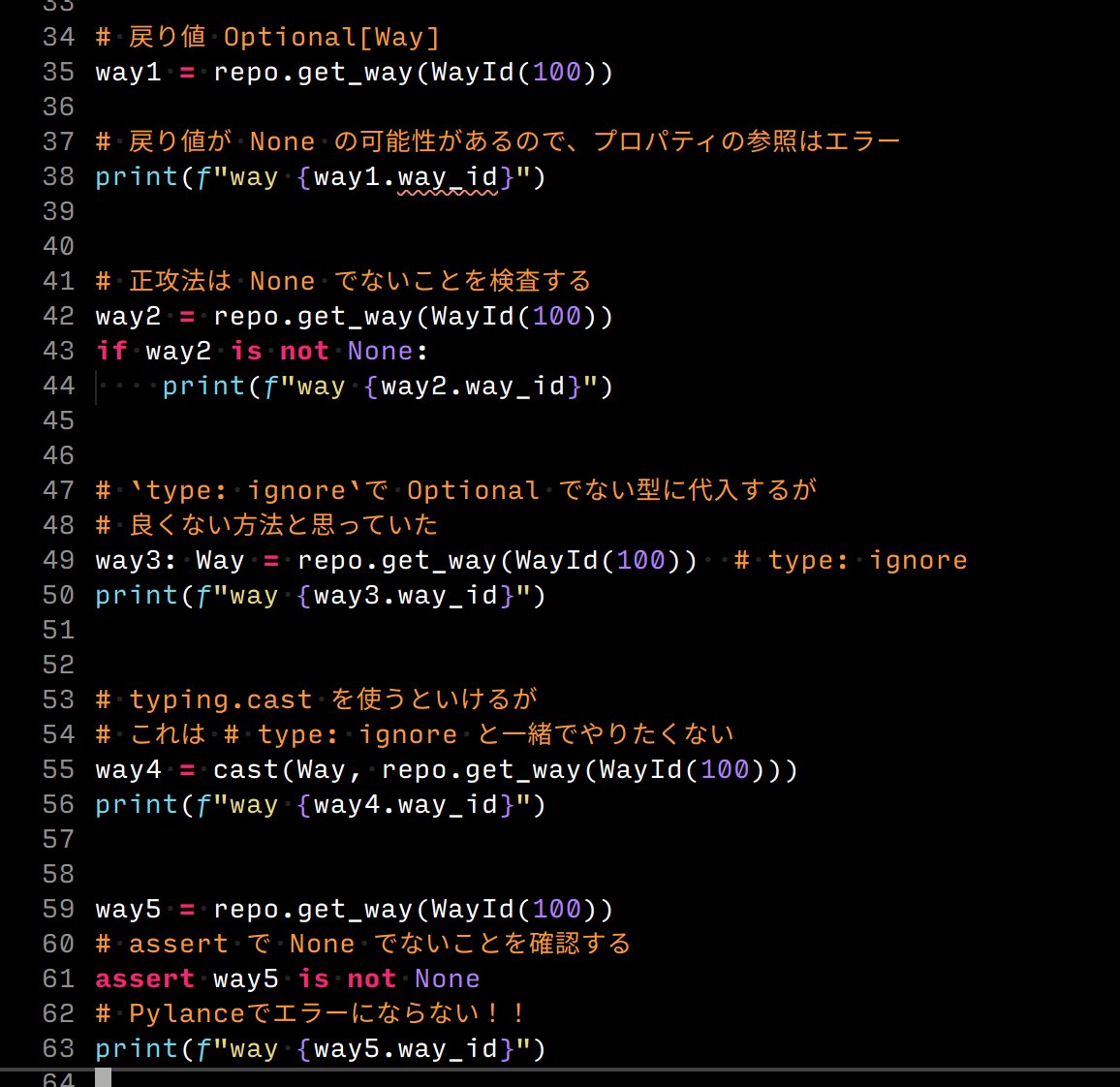Click line number 34 in the gutter

[x=58, y=37]
